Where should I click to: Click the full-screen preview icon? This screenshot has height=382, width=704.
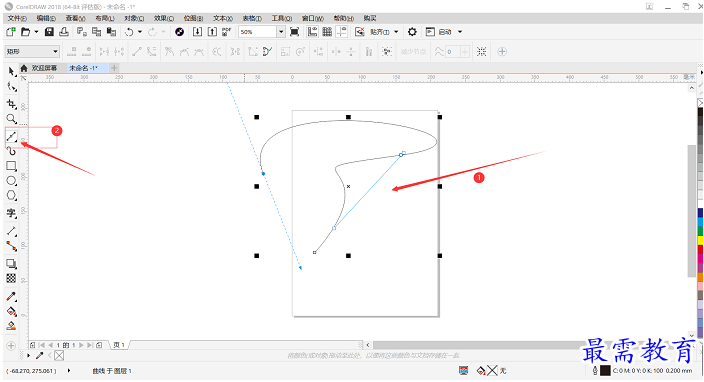point(295,32)
